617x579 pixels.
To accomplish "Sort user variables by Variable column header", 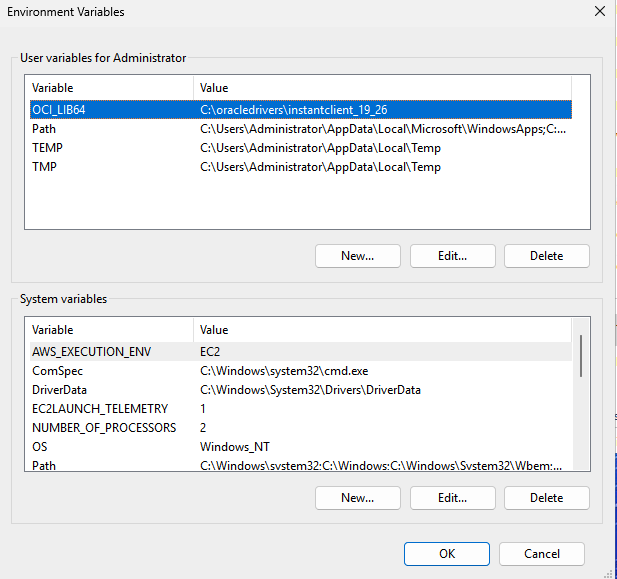I will (x=108, y=88).
